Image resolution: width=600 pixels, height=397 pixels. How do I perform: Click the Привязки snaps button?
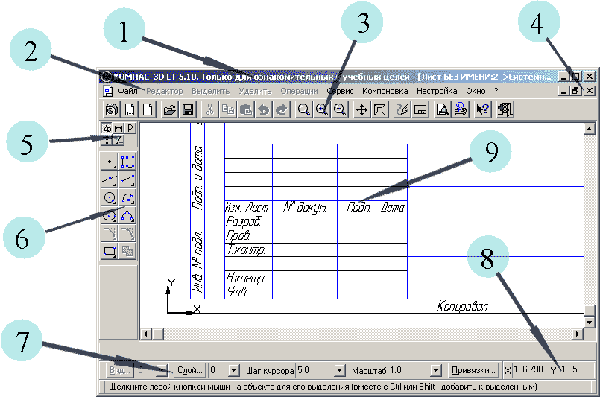pos(474,370)
